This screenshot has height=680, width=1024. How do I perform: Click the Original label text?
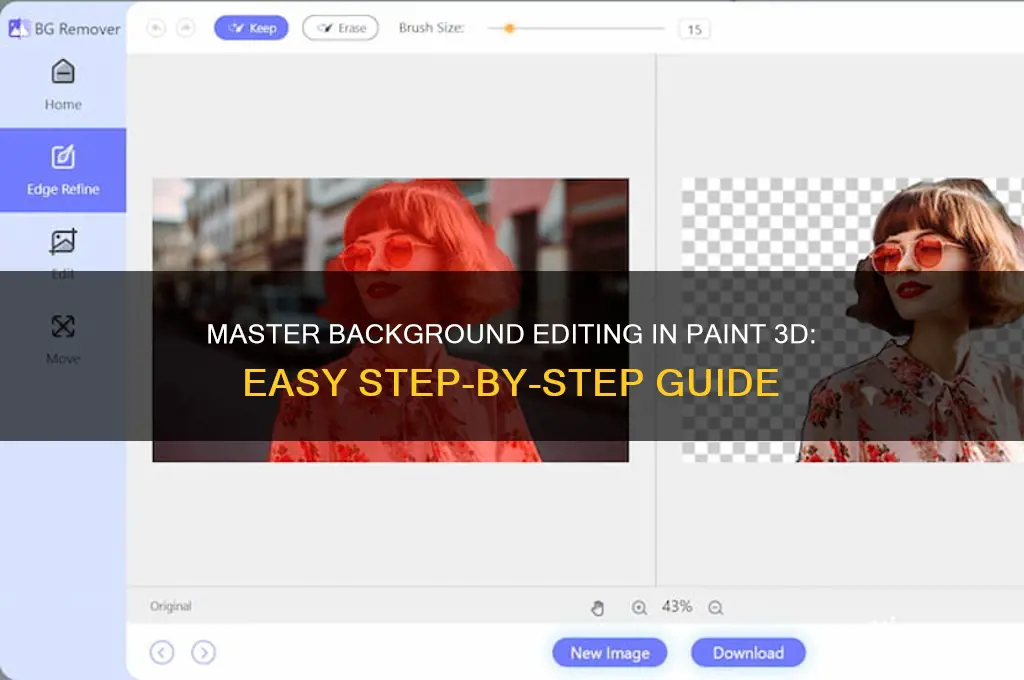point(170,606)
